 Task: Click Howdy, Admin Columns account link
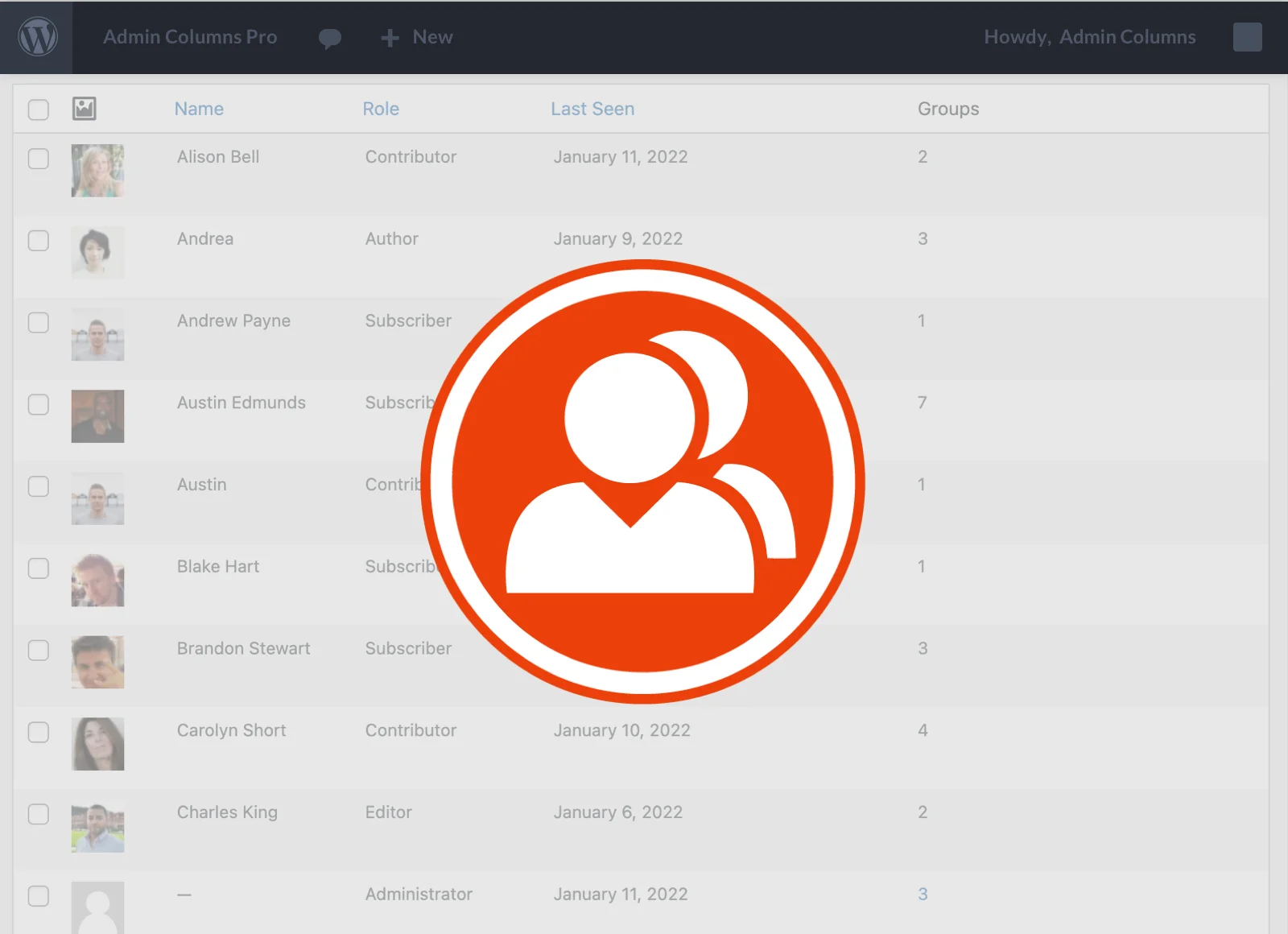click(x=1090, y=37)
